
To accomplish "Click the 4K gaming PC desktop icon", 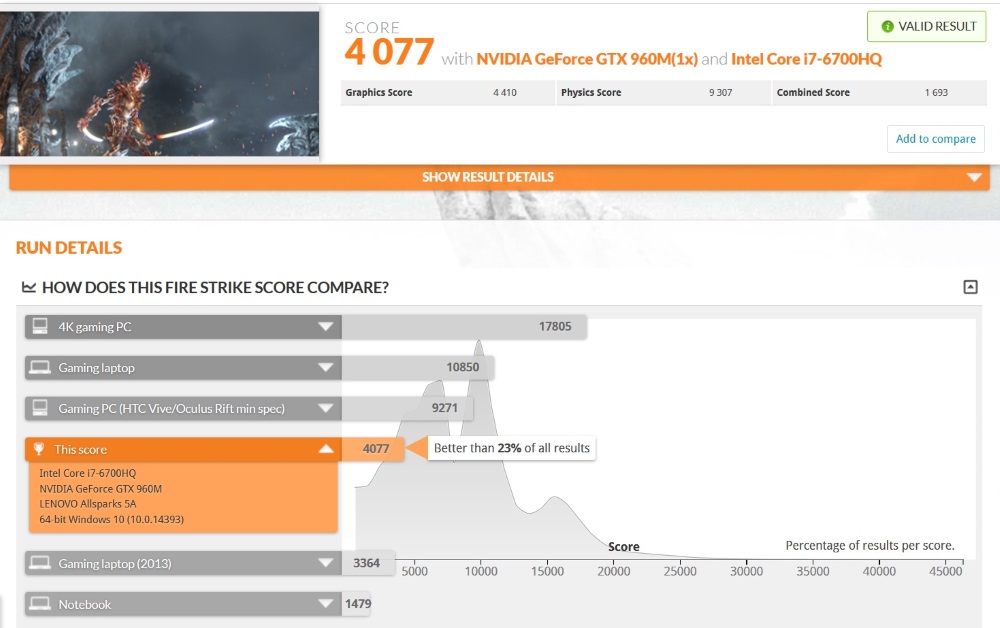I will click(40, 327).
